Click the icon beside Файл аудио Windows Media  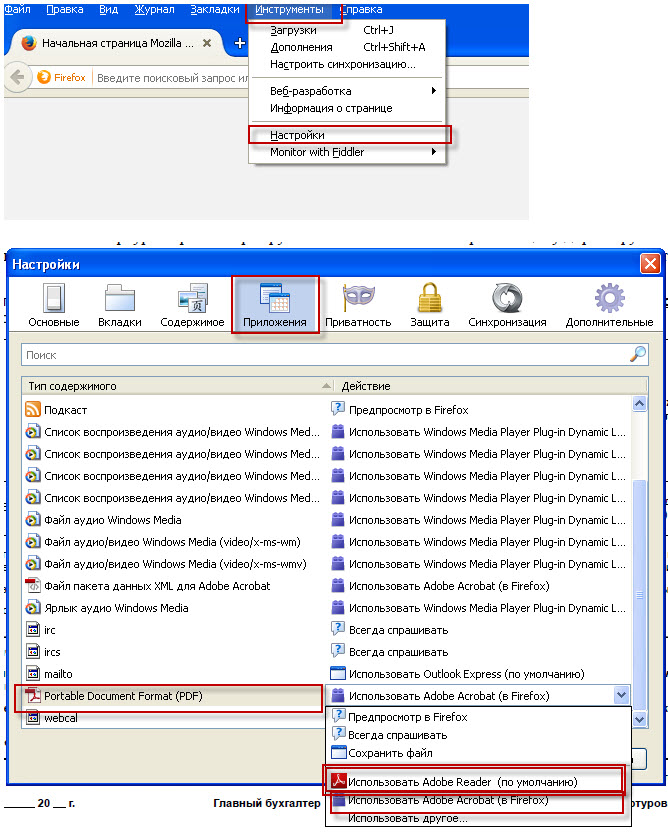pyautogui.click(x=33, y=519)
